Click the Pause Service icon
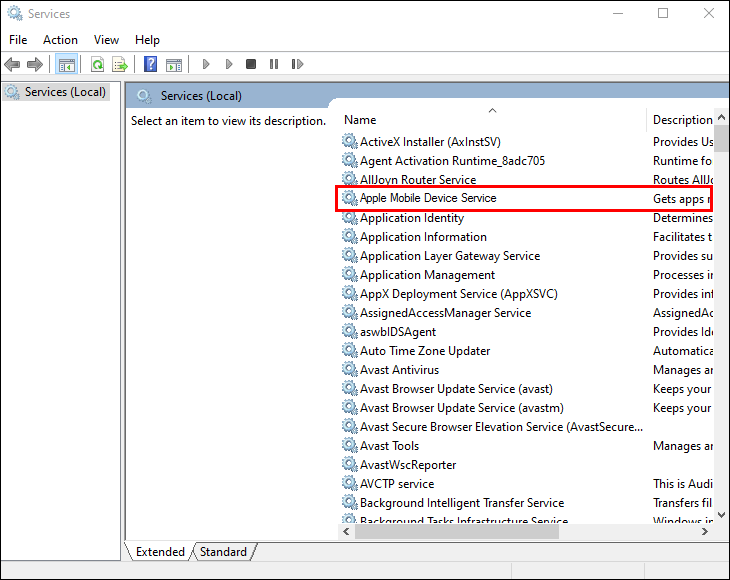This screenshot has width=730, height=580. click(274, 64)
